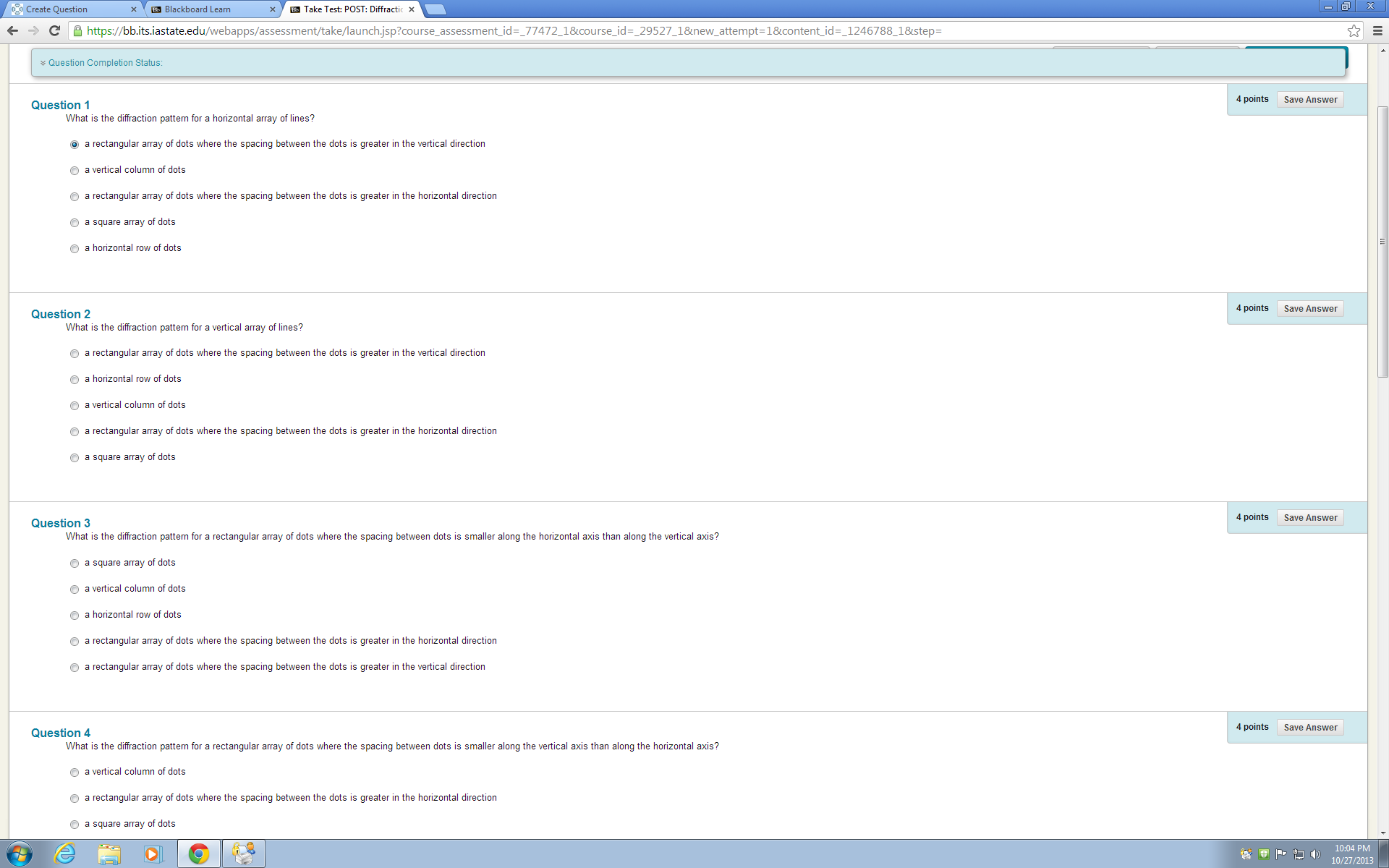Question 4: select rectangular array greater horizontal spacing
Image resolution: width=1389 pixels, height=868 pixels.
[x=75, y=799]
